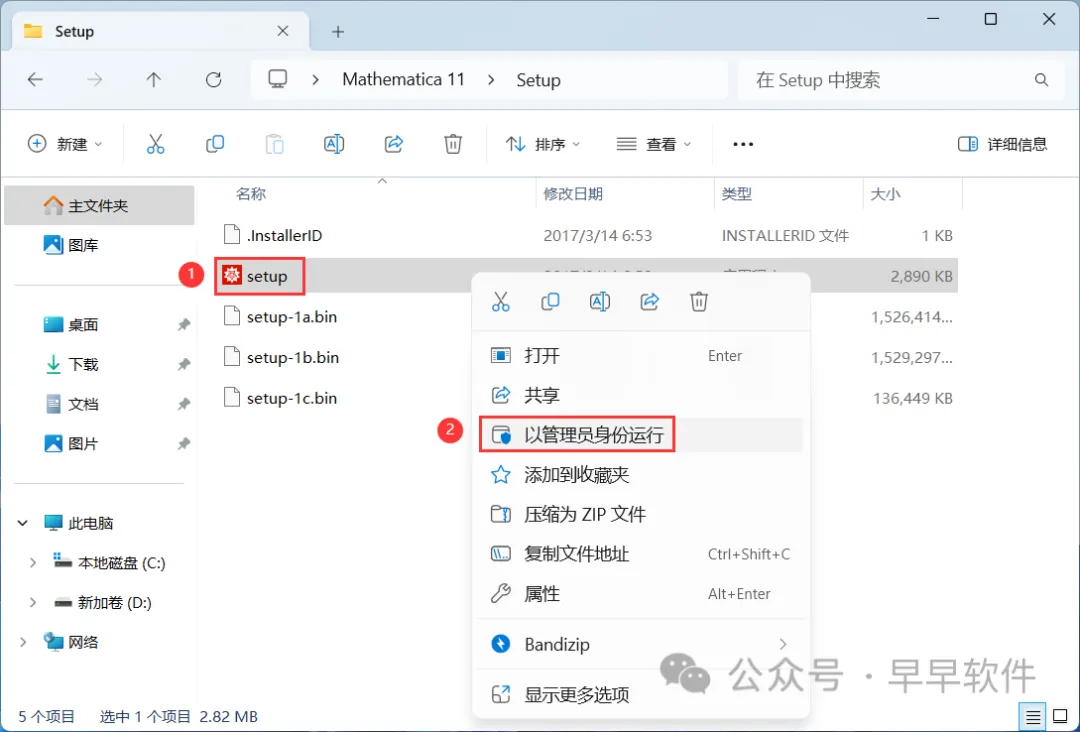The height and width of the screenshot is (732, 1080).
Task: Click the toolbar Share icon
Action: (393, 144)
